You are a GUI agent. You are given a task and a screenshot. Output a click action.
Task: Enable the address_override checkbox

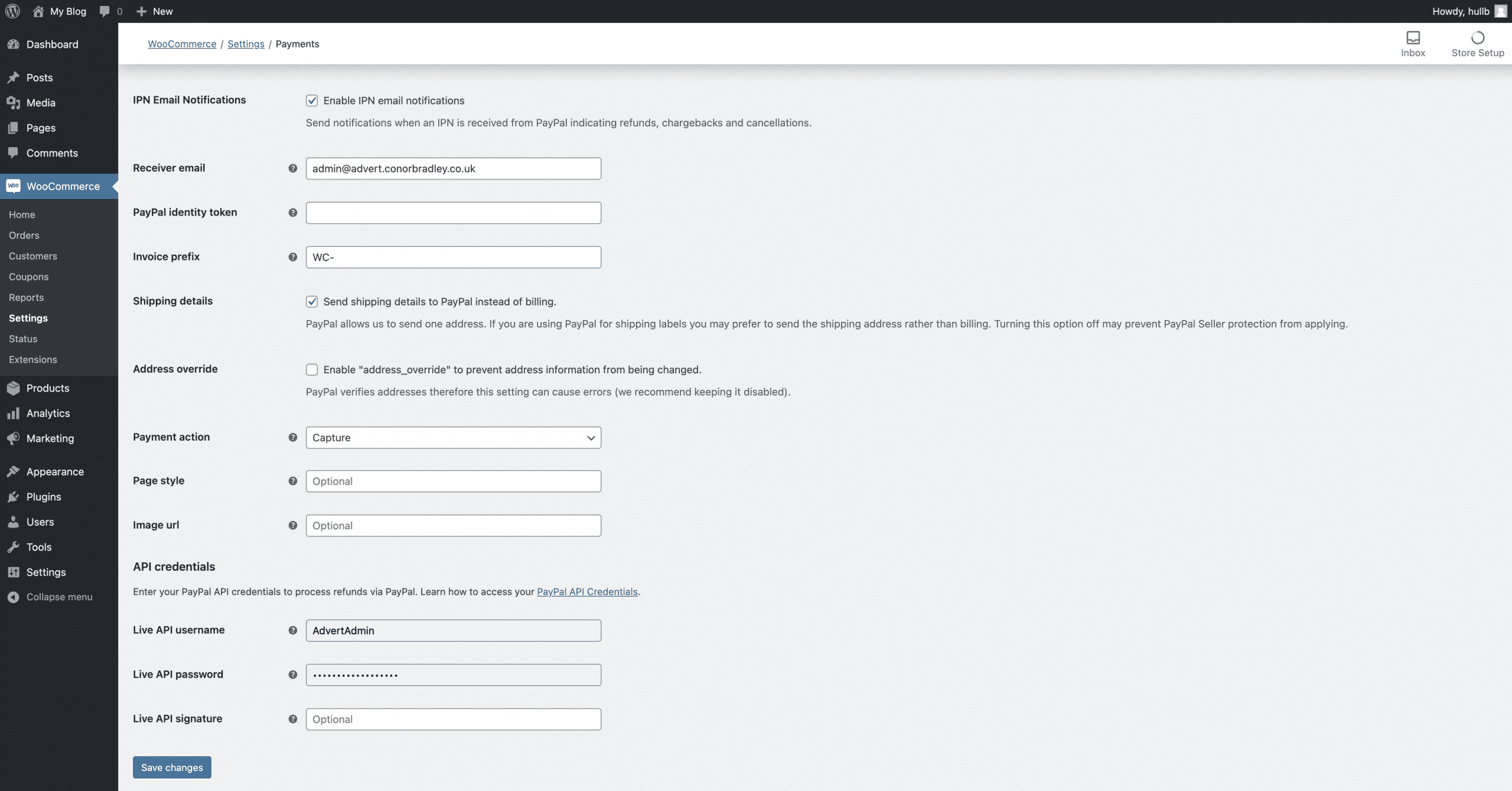point(312,370)
